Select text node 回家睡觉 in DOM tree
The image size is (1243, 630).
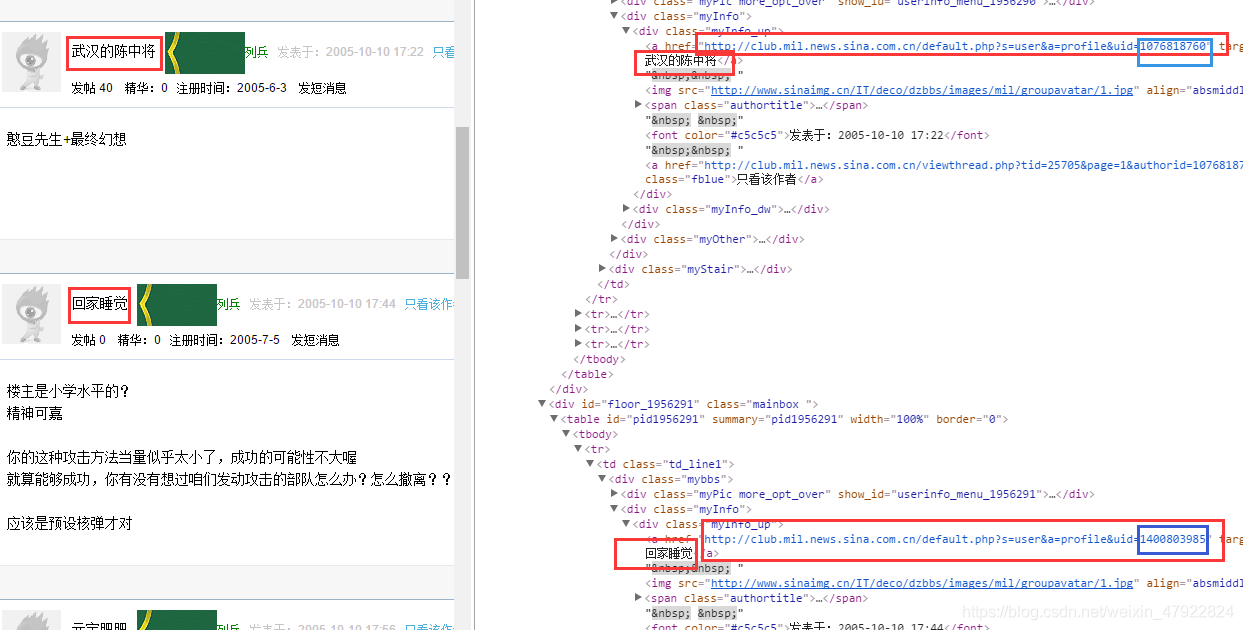pos(669,553)
